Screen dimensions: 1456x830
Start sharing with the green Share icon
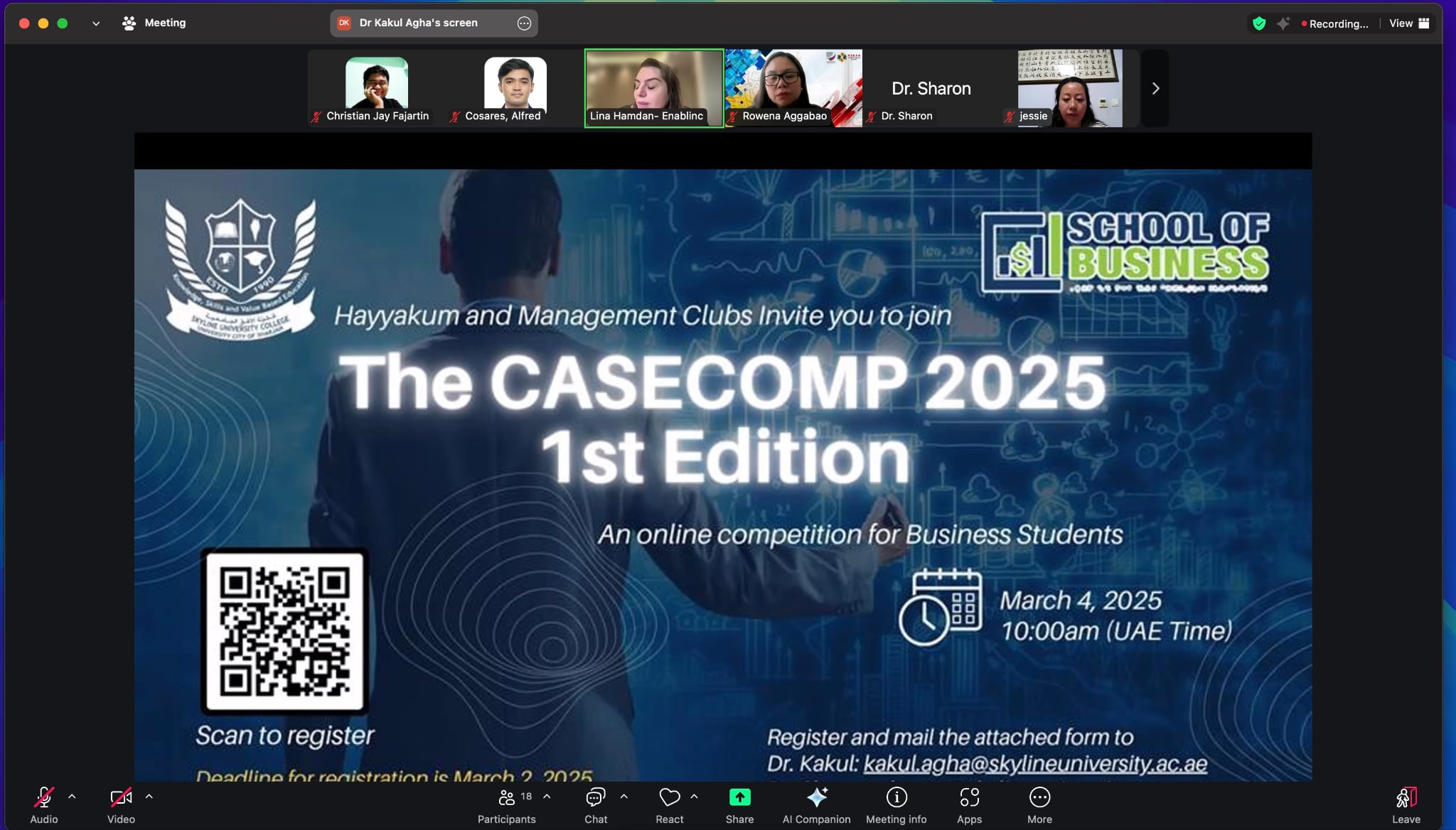tap(739, 798)
